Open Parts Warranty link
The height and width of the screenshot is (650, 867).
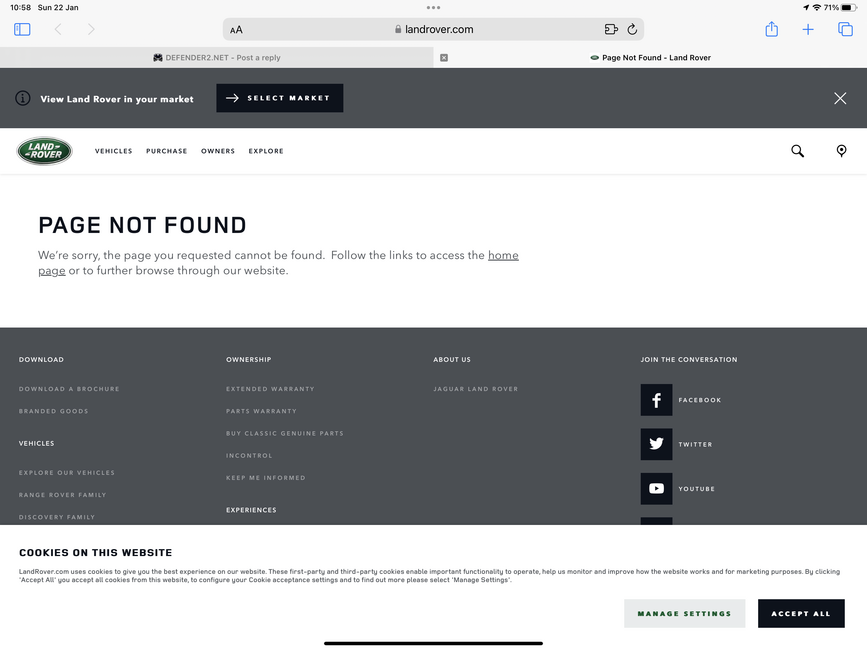click(x=262, y=411)
